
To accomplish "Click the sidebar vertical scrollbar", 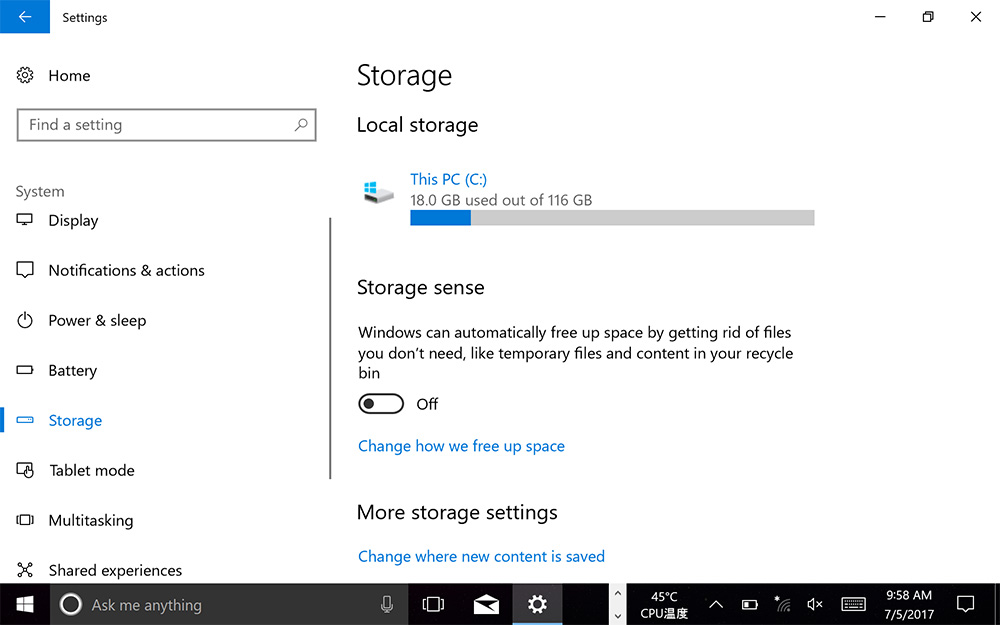I will 330,348.
